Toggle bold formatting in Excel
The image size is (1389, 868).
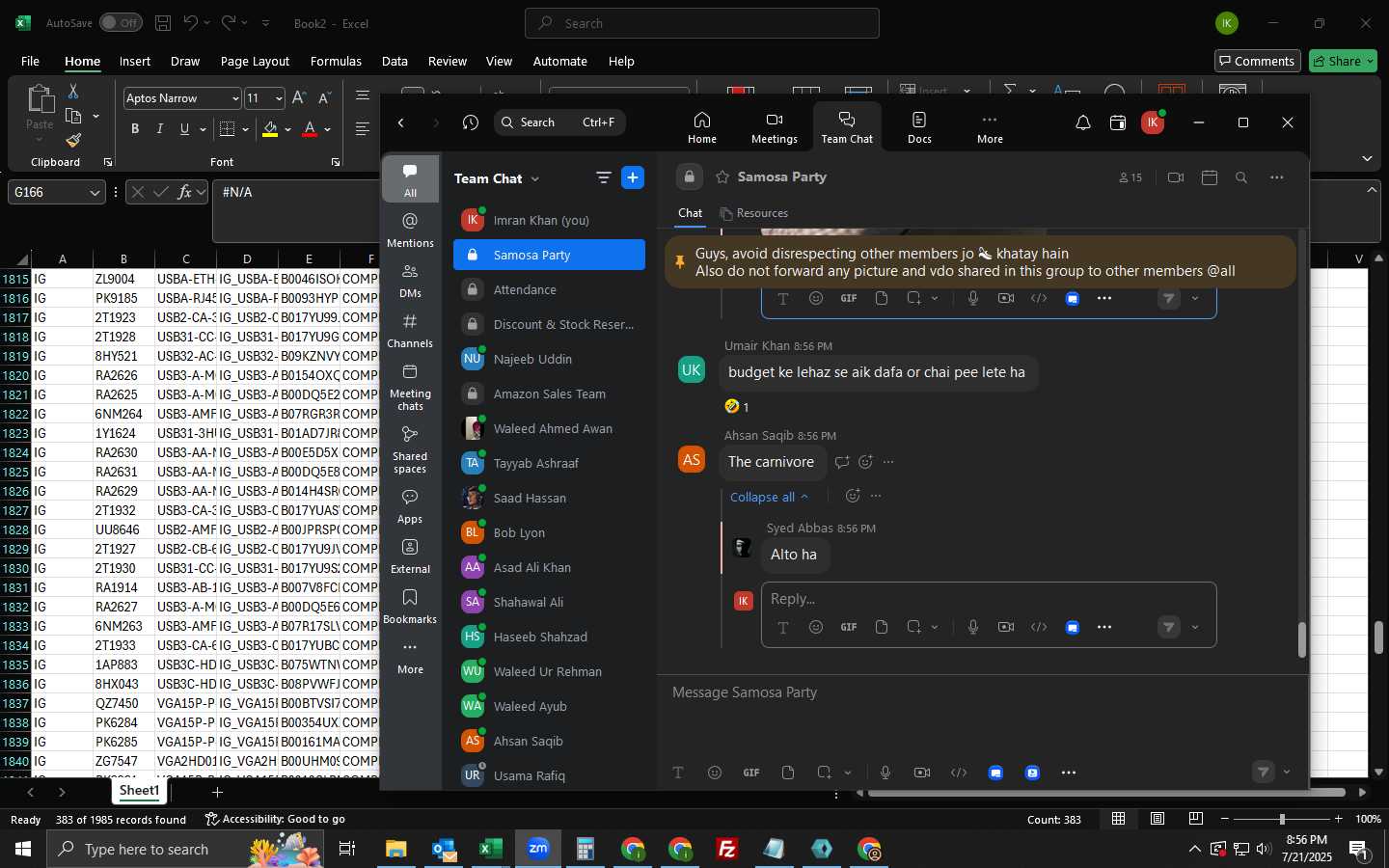pyautogui.click(x=135, y=129)
